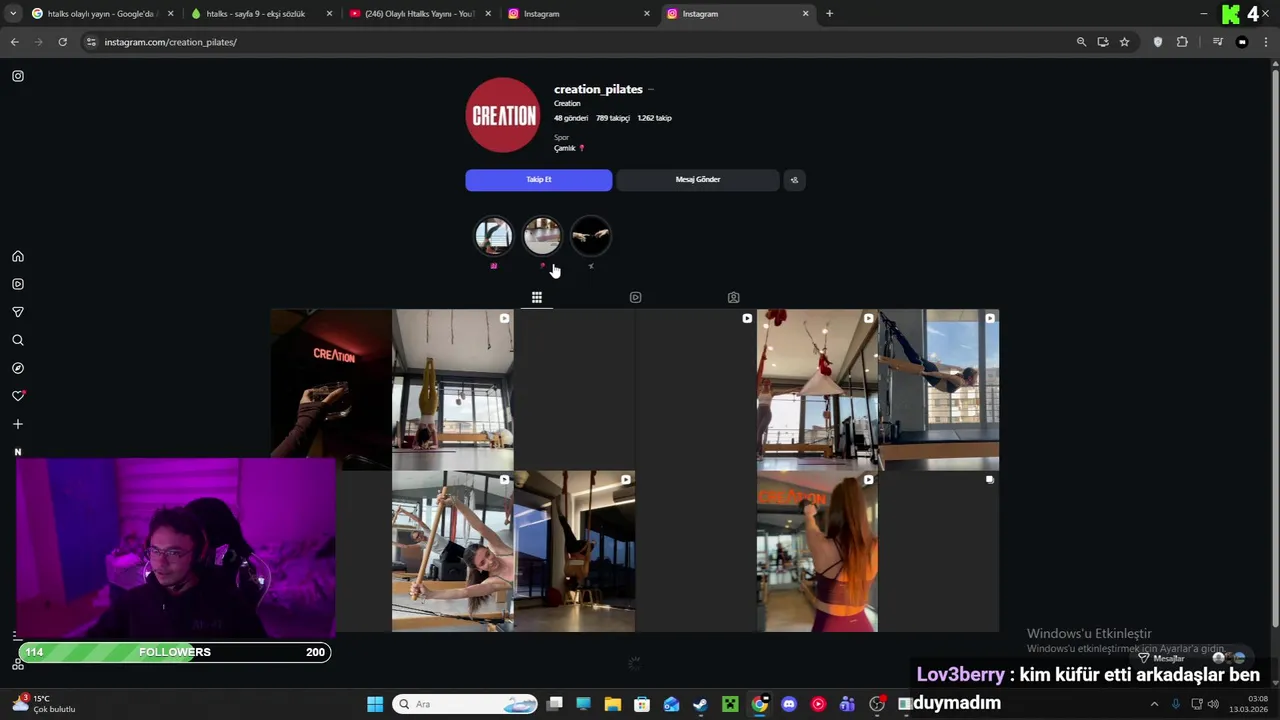Open the extensions puzzle icon
The image size is (1280, 720).
(1182, 42)
